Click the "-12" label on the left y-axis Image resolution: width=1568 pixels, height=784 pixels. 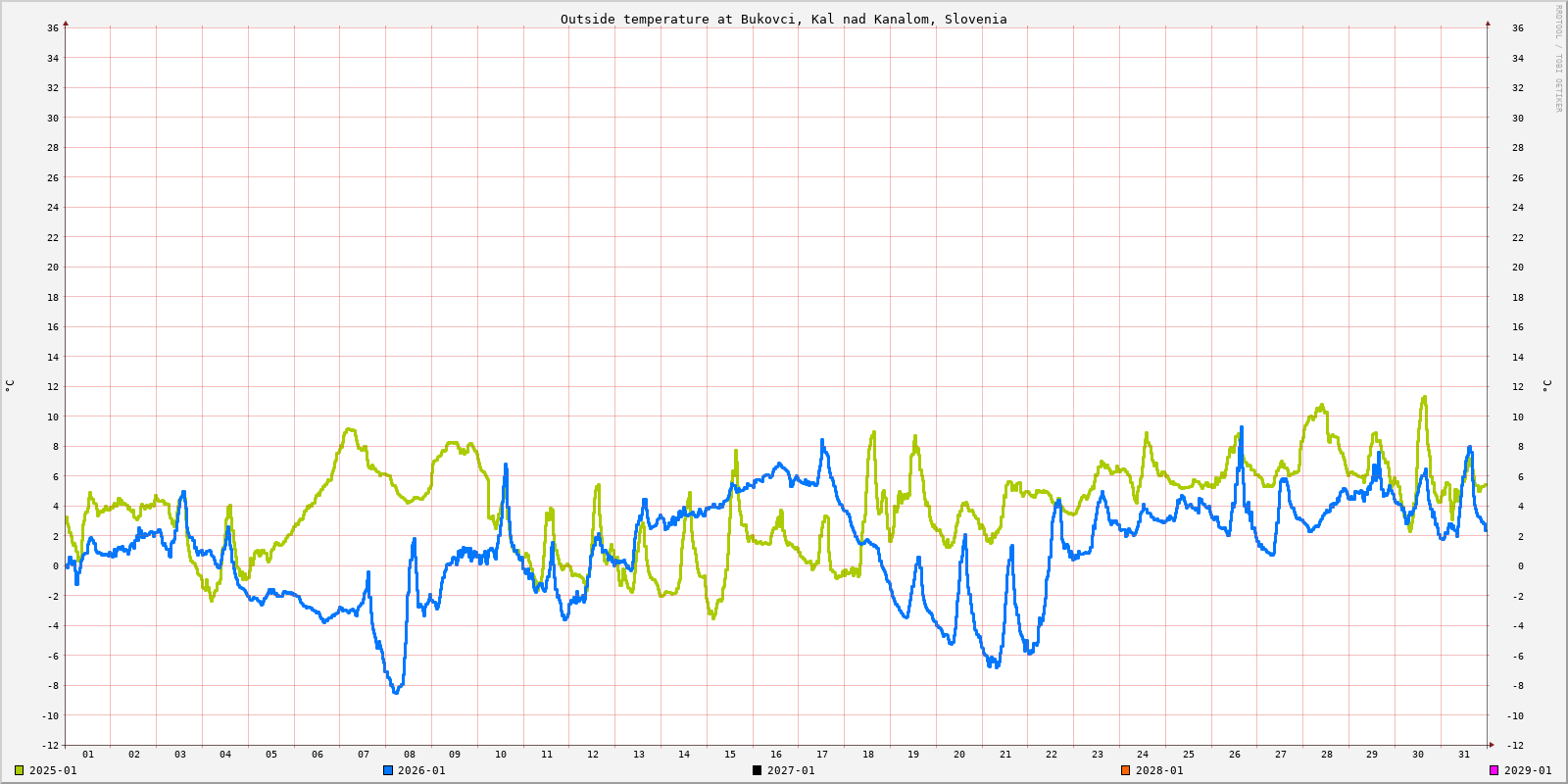(x=50, y=746)
